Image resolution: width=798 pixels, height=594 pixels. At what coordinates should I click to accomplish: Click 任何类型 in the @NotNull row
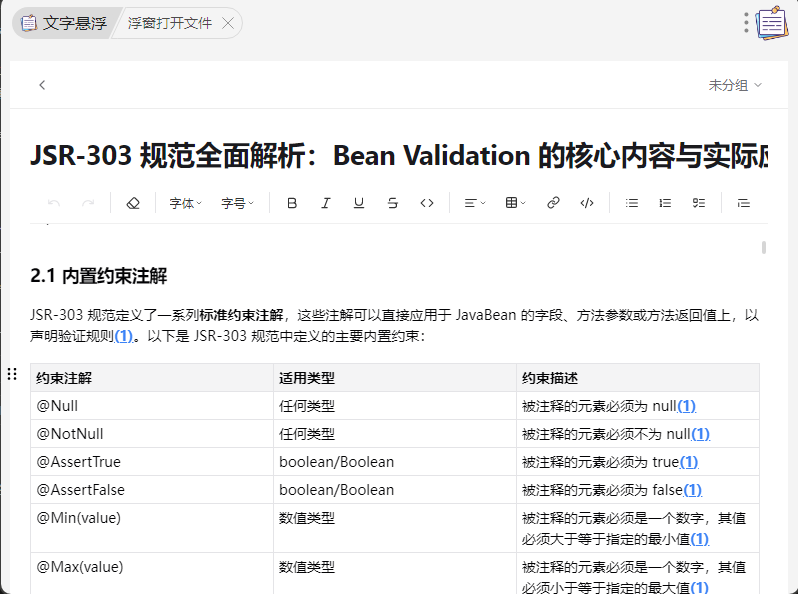(307, 434)
